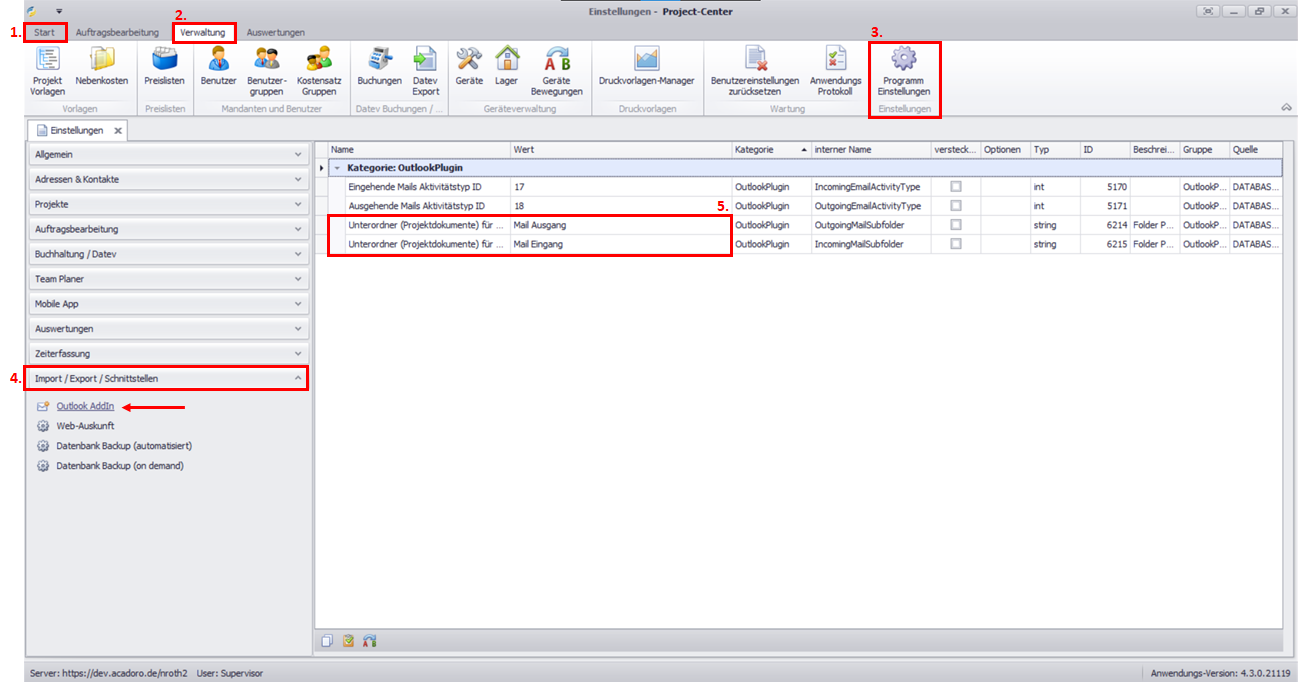The width and height of the screenshot is (1298, 682).
Task: Open the Outlook AddIn link
Action: pos(85,407)
